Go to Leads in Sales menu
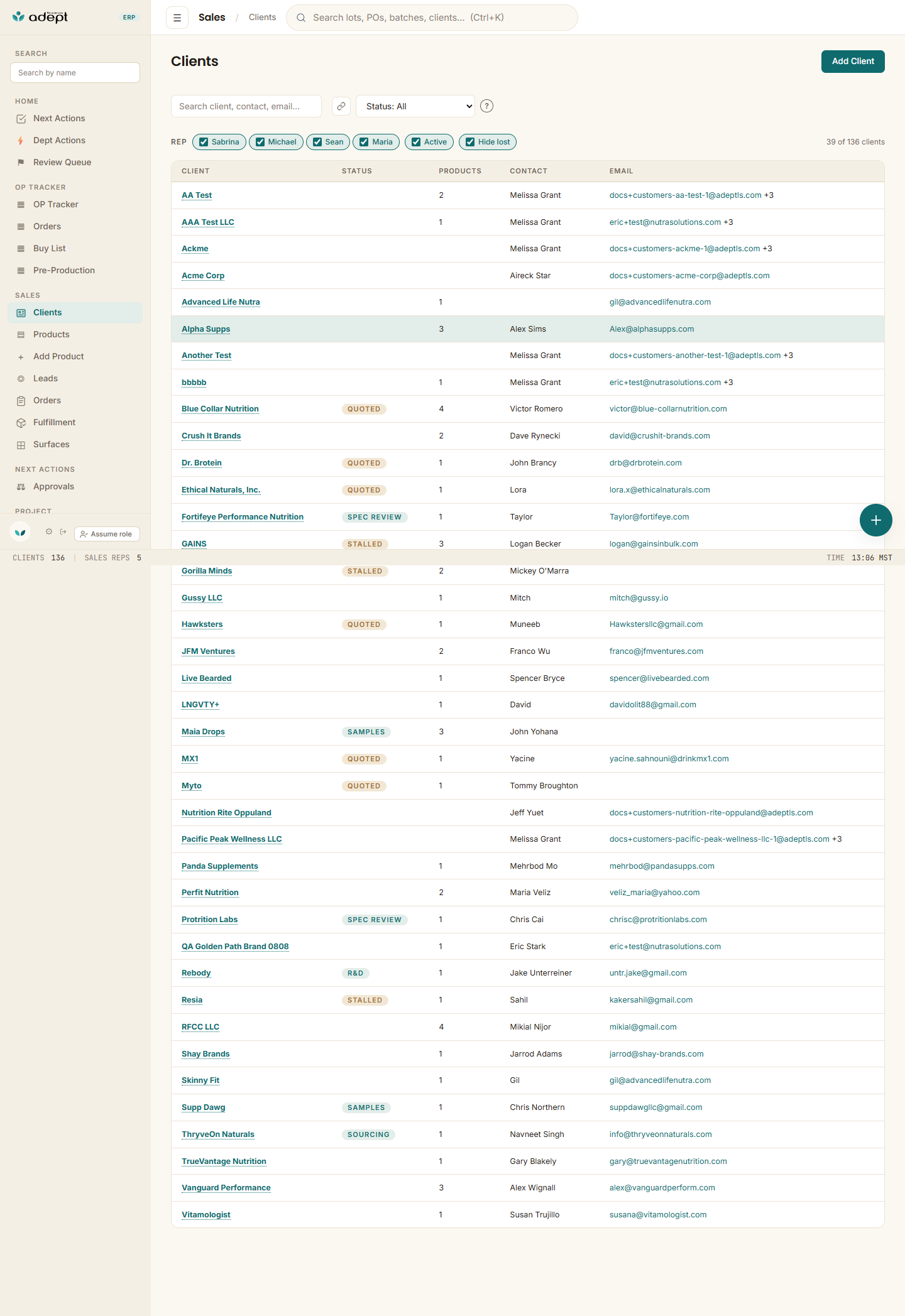Screen dimensions: 905x1316 point(45,378)
